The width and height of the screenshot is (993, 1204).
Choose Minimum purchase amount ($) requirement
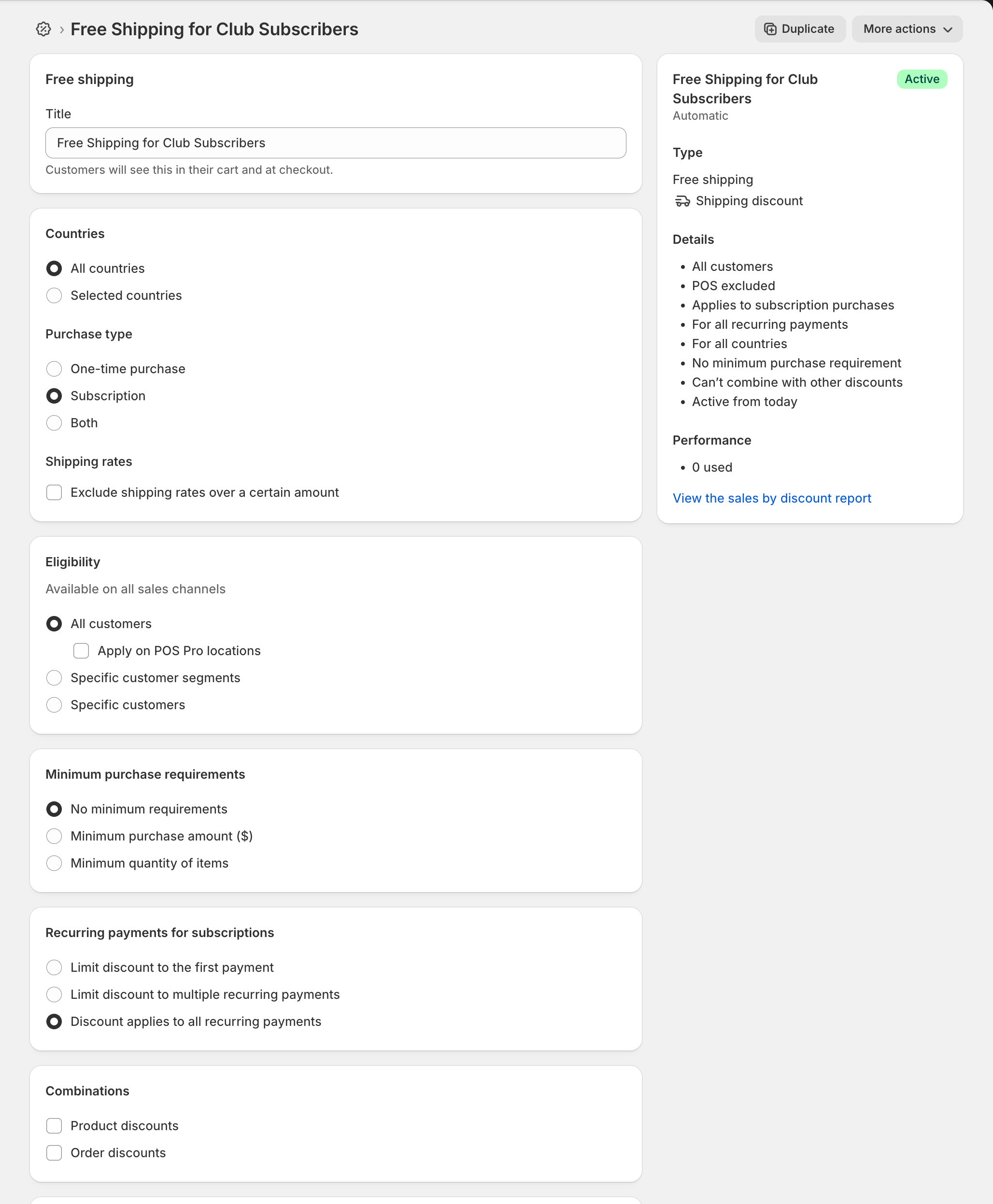pyautogui.click(x=55, y=836)
